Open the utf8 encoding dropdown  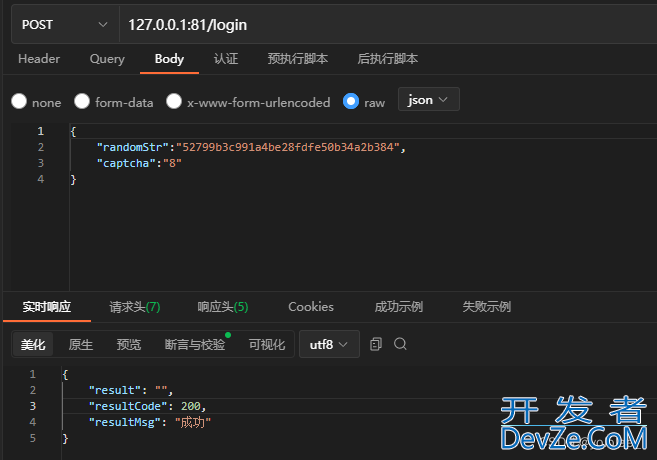329,344
